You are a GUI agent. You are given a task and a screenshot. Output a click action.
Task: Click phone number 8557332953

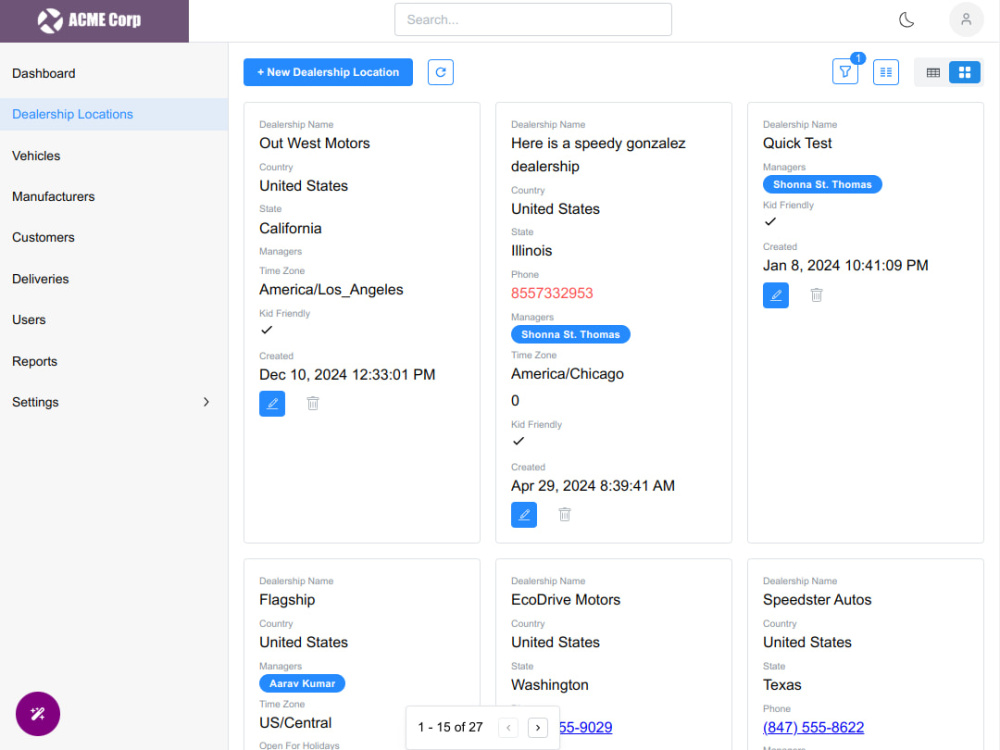pos(552,293)
